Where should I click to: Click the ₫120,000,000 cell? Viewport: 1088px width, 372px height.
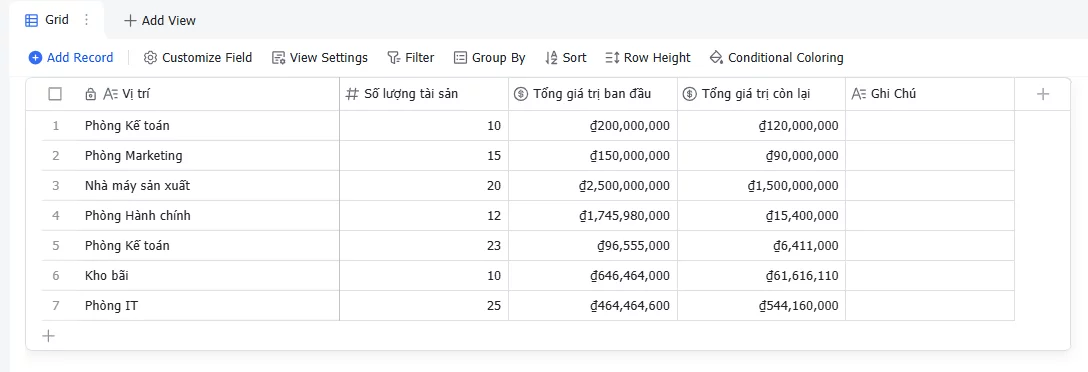point(761,126)
